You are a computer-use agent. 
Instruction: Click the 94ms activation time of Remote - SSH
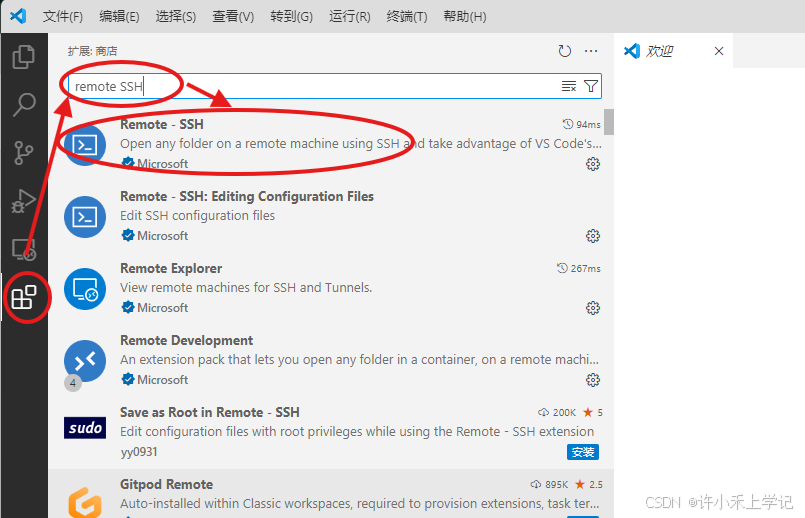(582, 124)
